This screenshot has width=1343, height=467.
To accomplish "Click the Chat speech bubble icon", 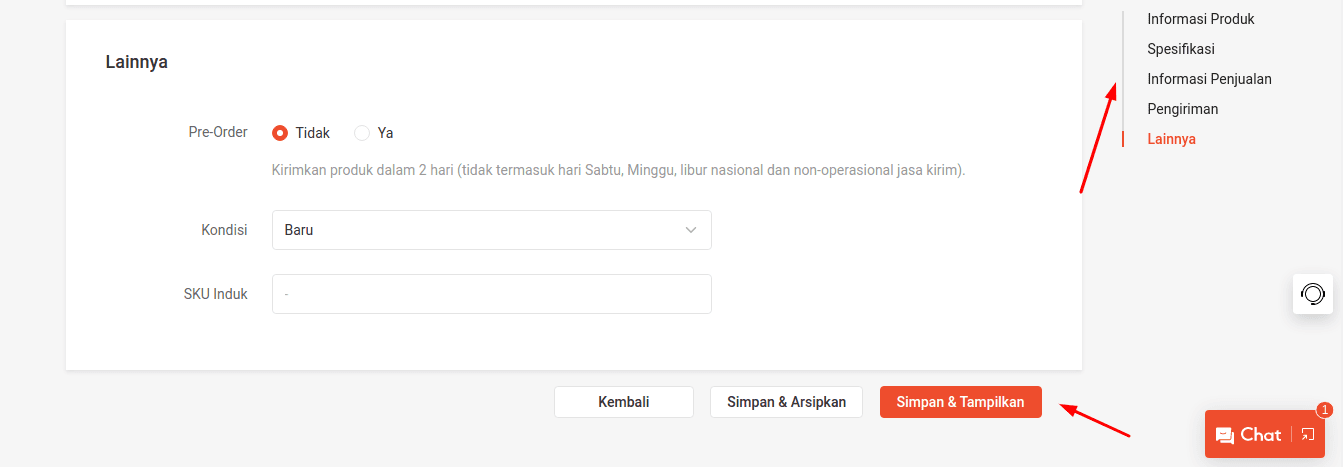I will (x=1224, y=435).
